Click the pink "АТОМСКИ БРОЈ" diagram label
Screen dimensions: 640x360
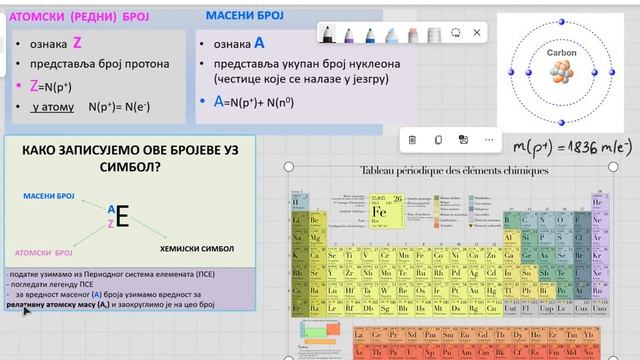point(44,253)
